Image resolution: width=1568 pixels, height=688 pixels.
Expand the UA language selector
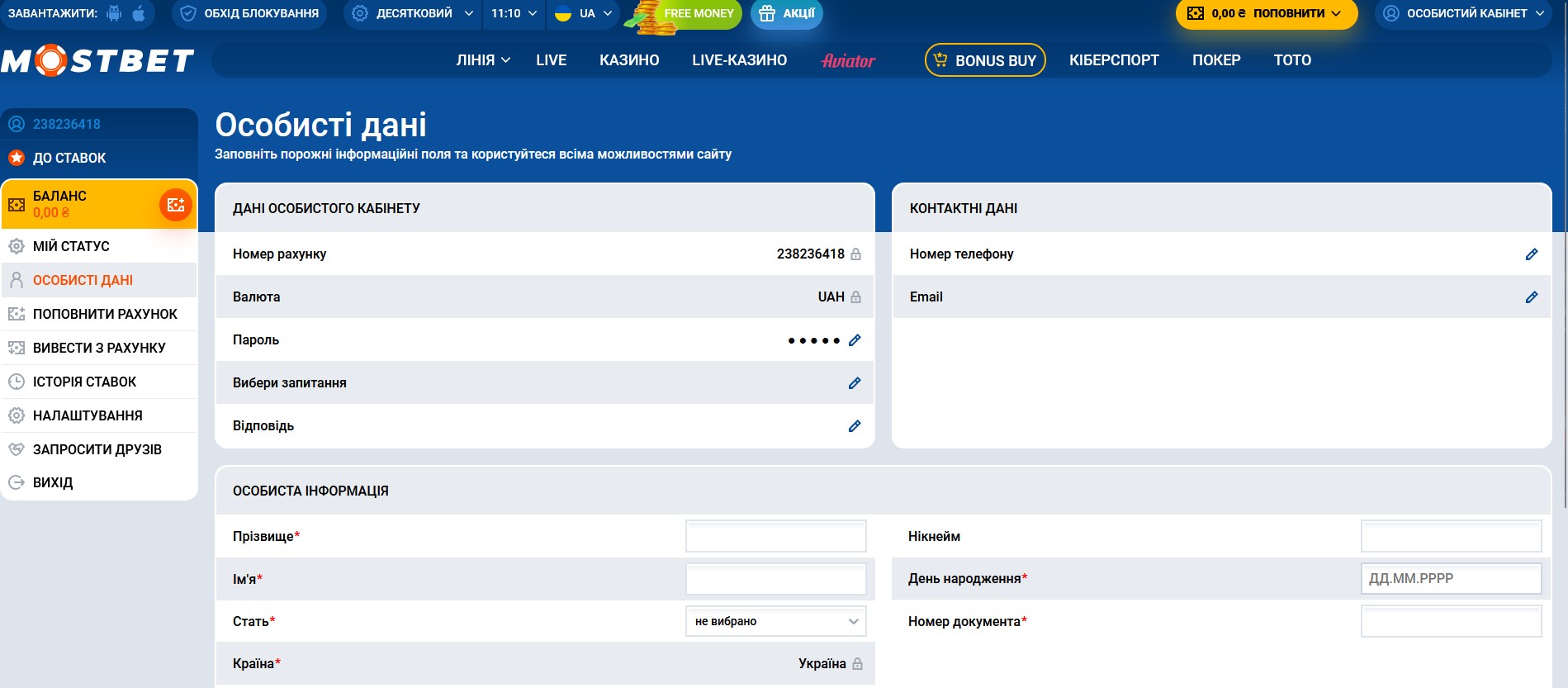[584, 13]
